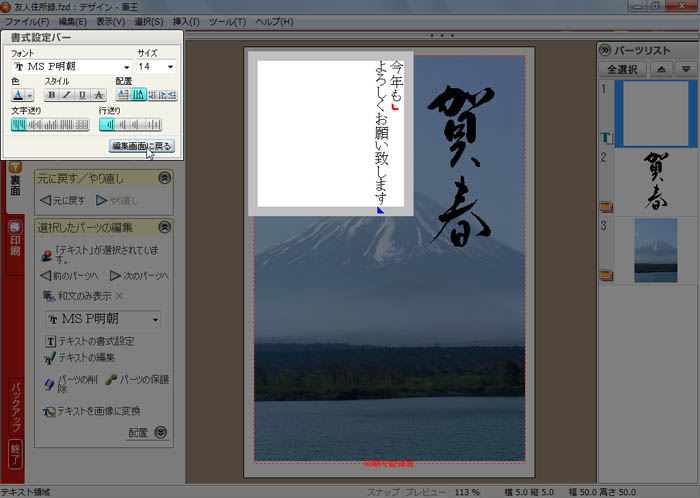Apply underline style to text
Viewport: 700px width, 498px height.
click(83, 95)
